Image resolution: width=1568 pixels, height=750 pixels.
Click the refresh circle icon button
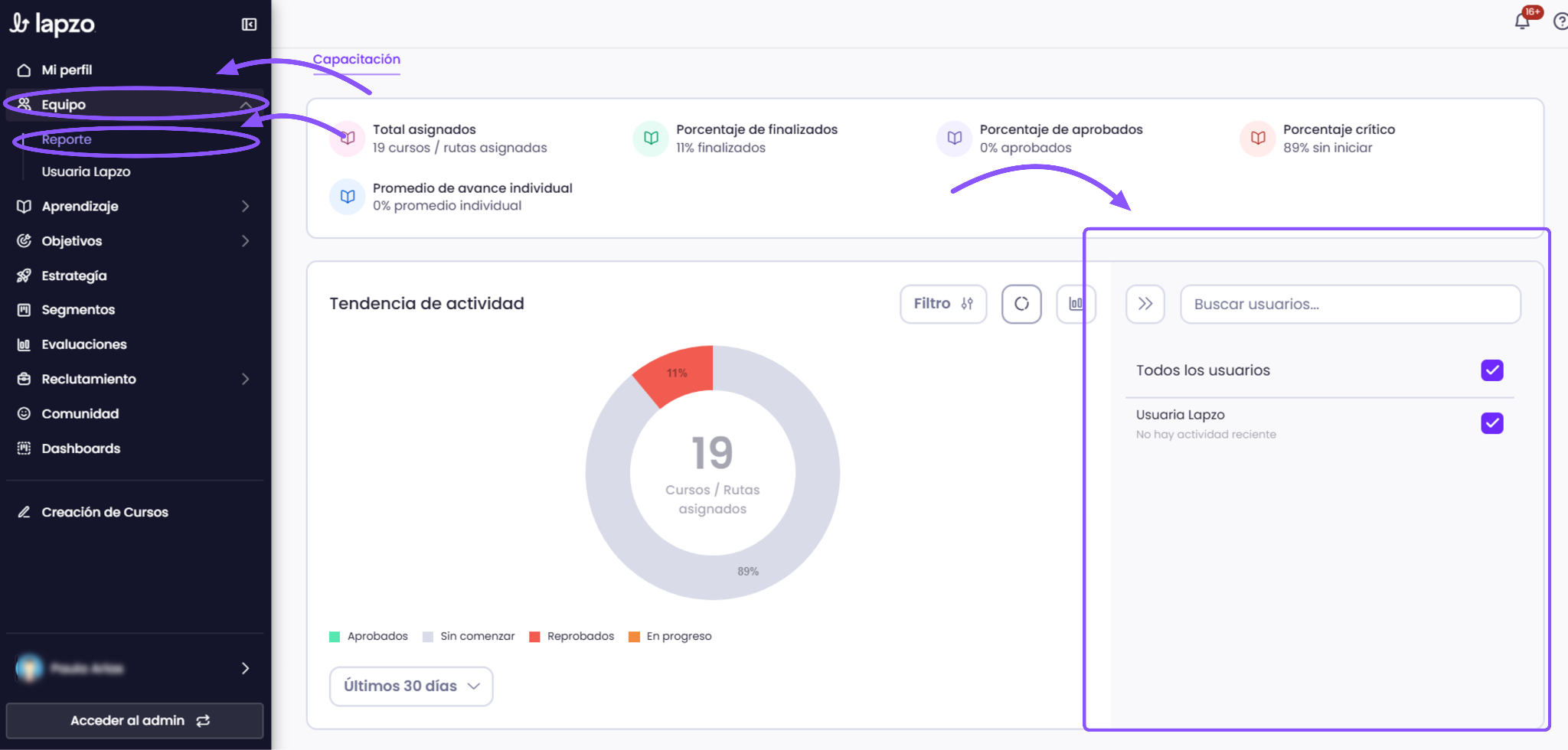(1021, 304)
